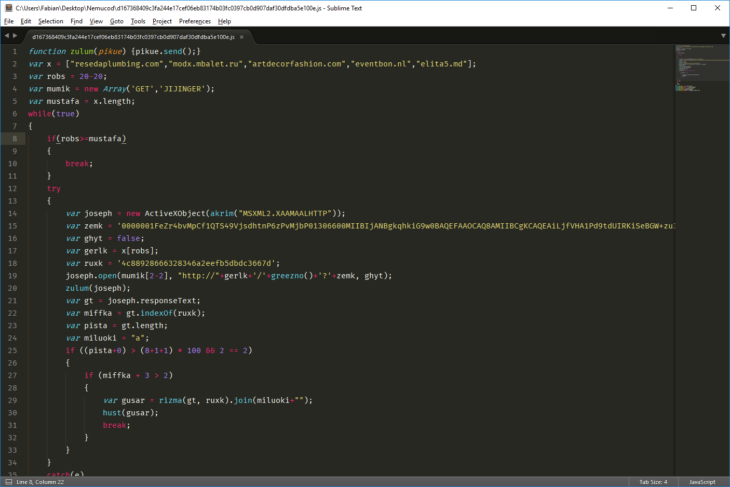
Task: Select the open .js file tab
Action: point(133,37)
